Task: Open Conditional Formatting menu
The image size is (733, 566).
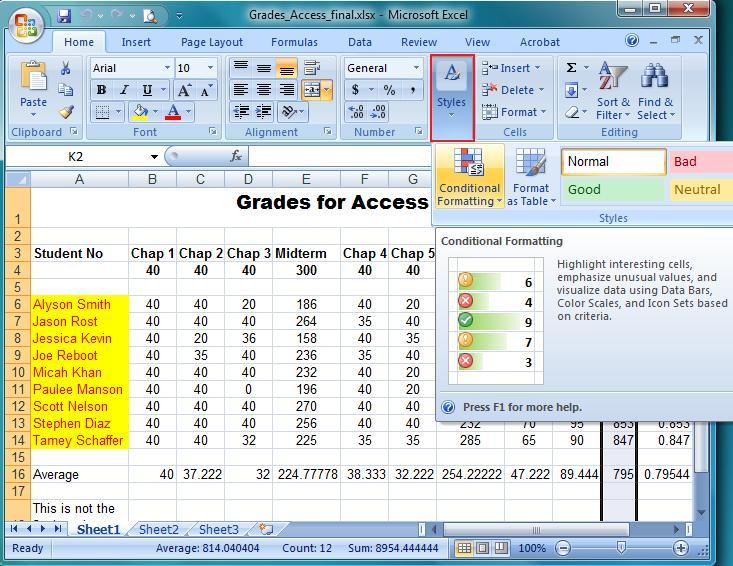Action: [x=469, y=177]
